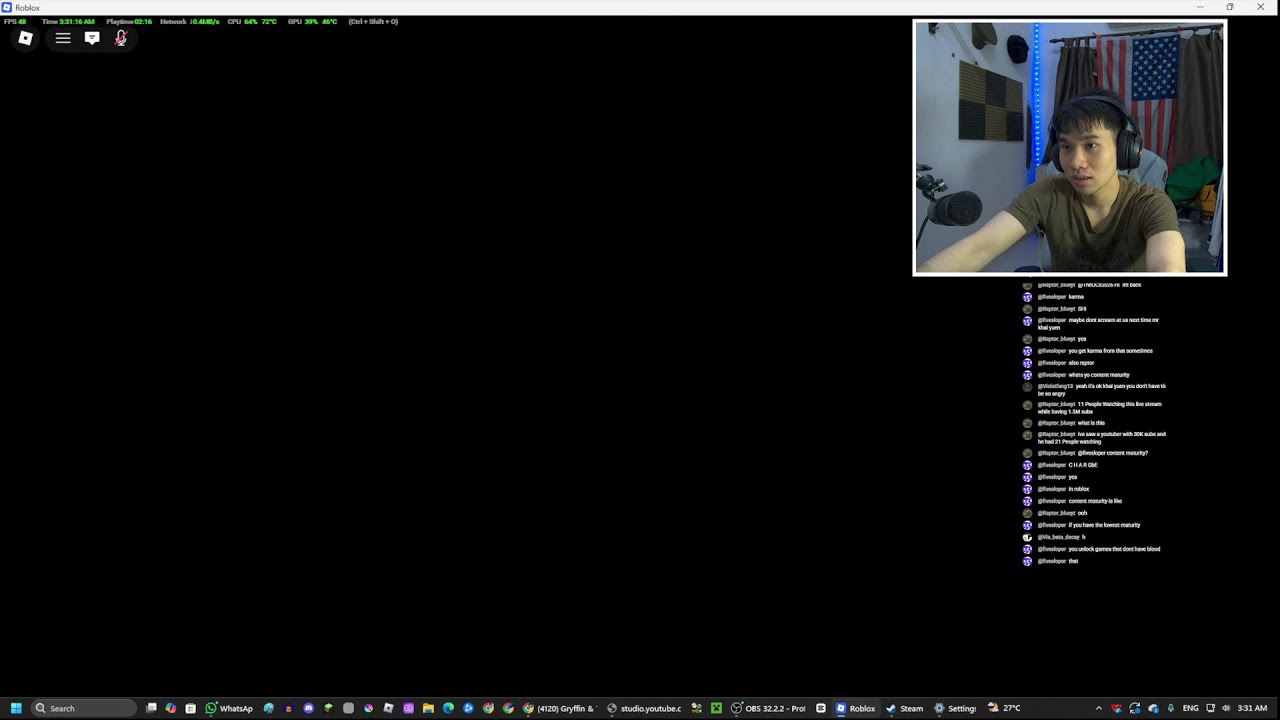
Task: Open Settings from the taskbar
Action: 955,708
